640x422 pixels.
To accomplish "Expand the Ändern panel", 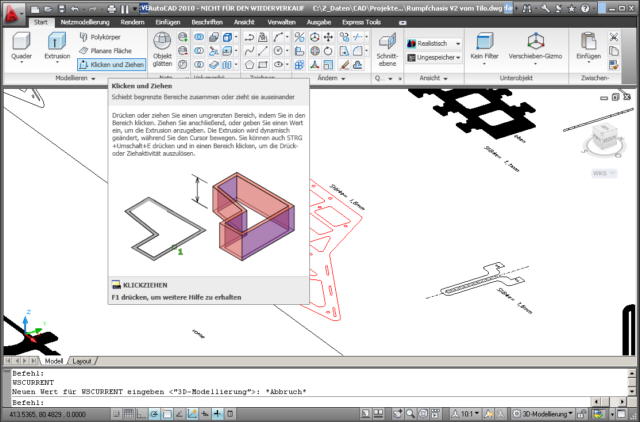I will tap(331, 78).
